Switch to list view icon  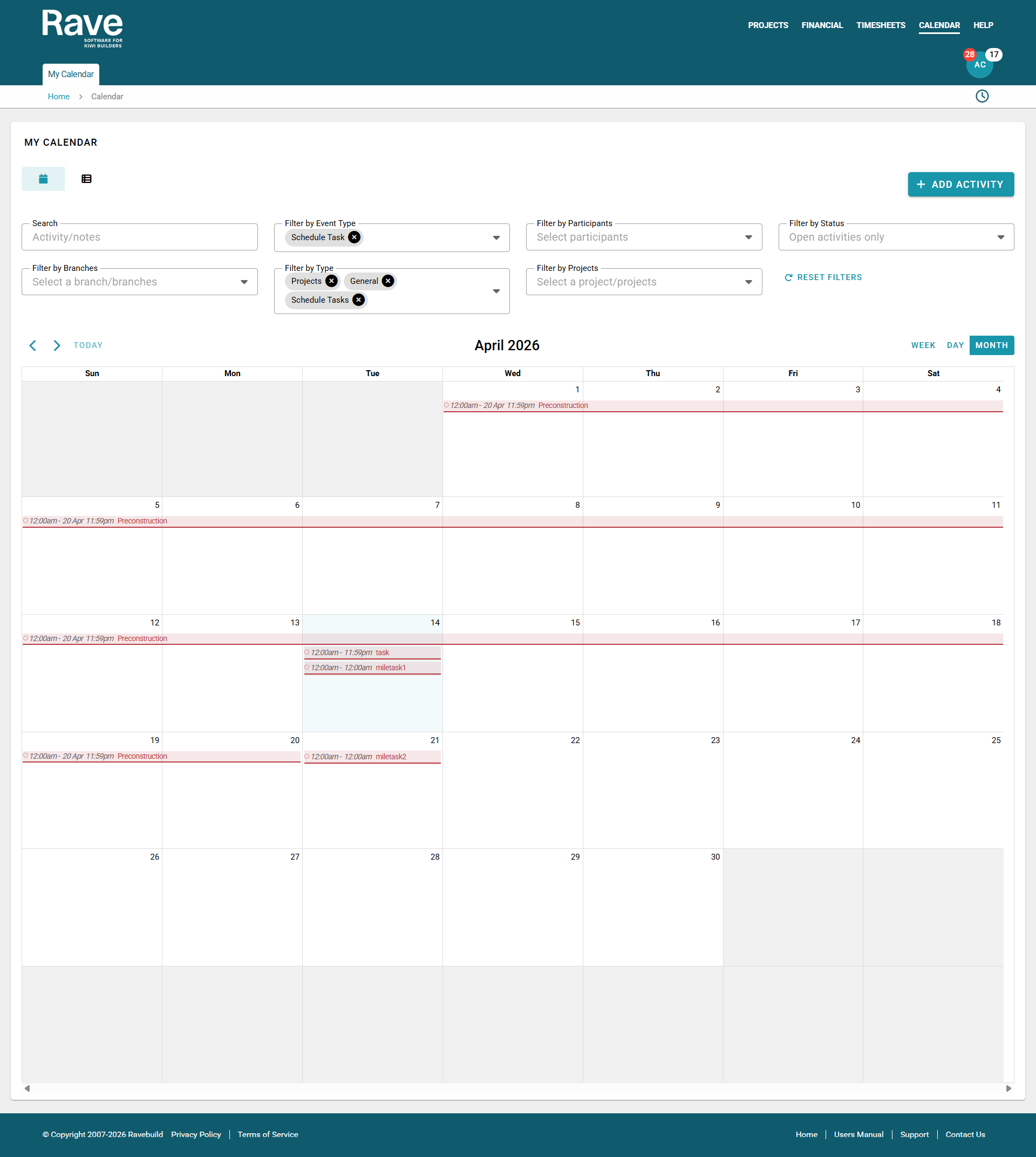coord(86,179)
